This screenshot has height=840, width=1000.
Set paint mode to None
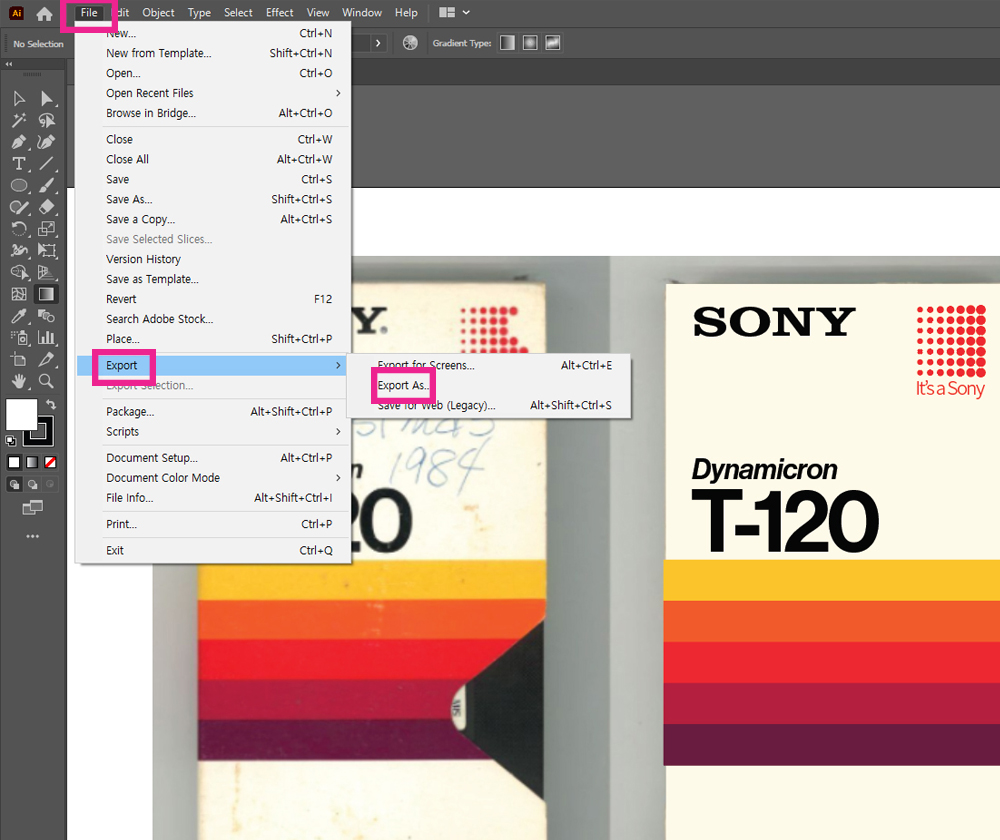tap(50, 462)
